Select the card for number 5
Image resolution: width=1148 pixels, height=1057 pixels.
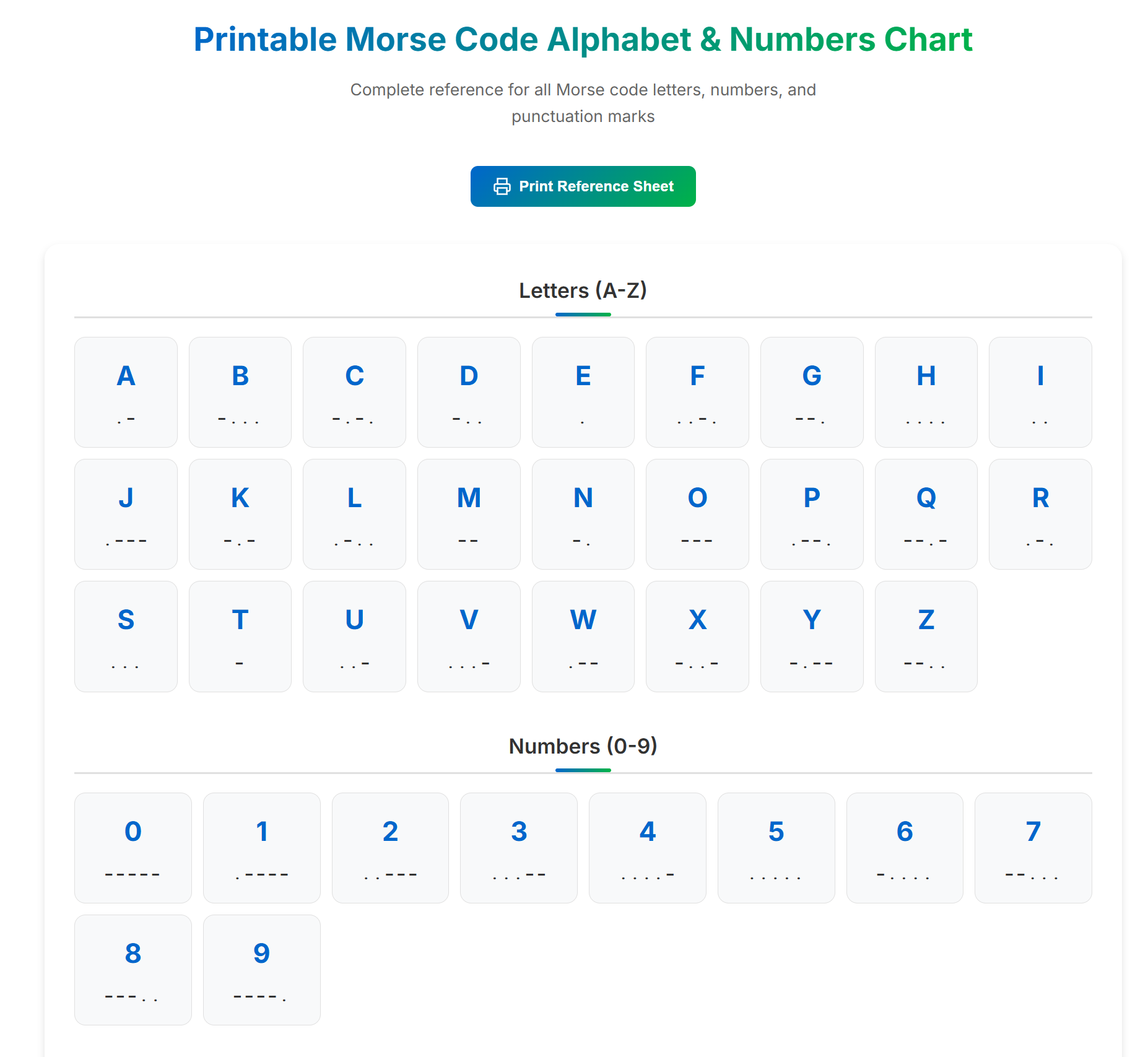click(776, 848)
